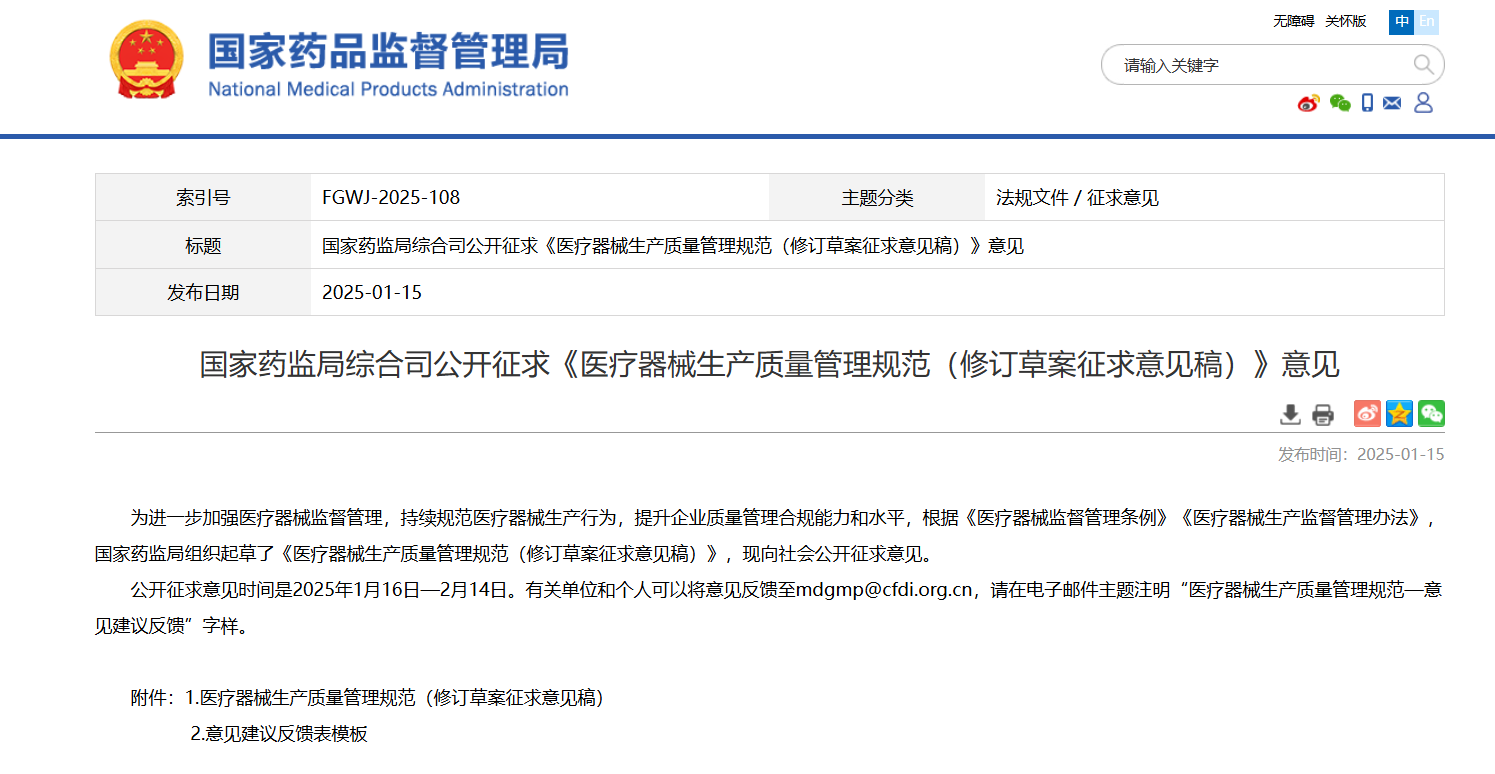Share article to Weibo via red square
Screen dimensions: 1495x774
coord(1367,414)
